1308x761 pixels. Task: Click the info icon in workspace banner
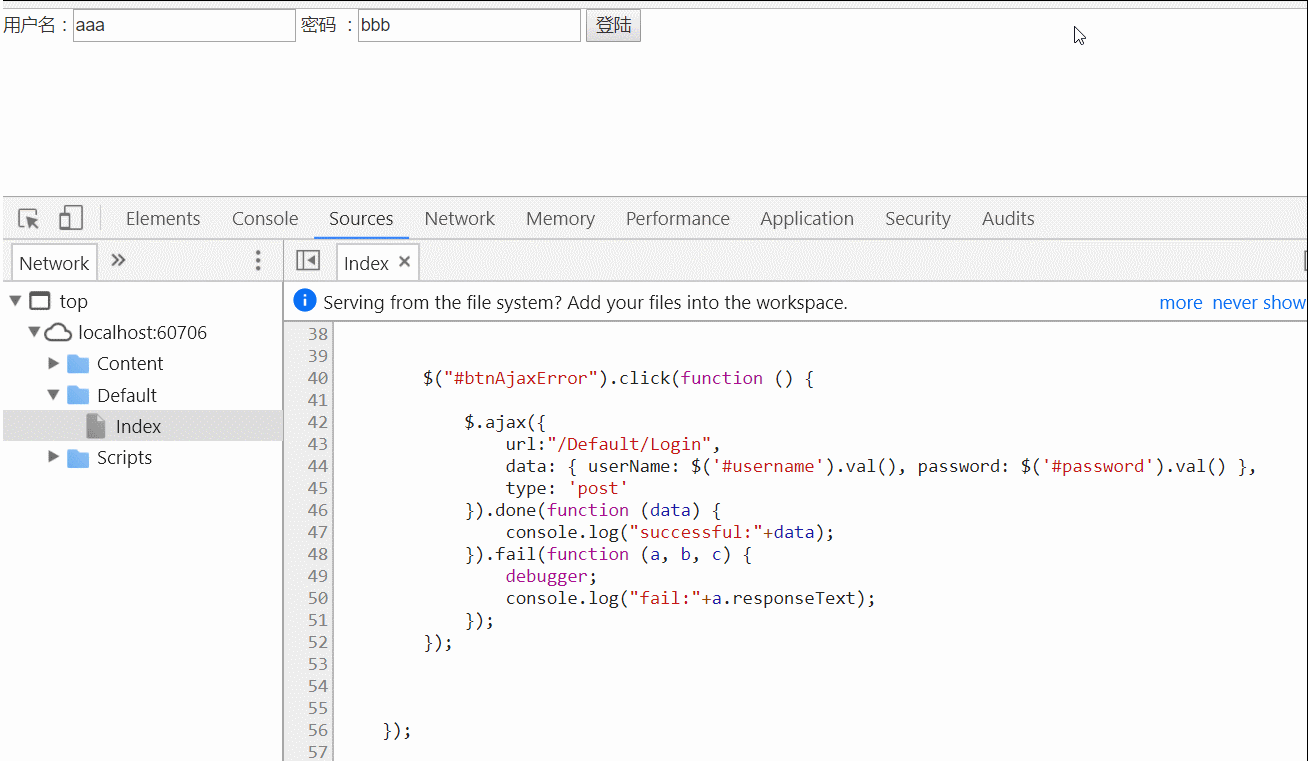click(305, 301)
